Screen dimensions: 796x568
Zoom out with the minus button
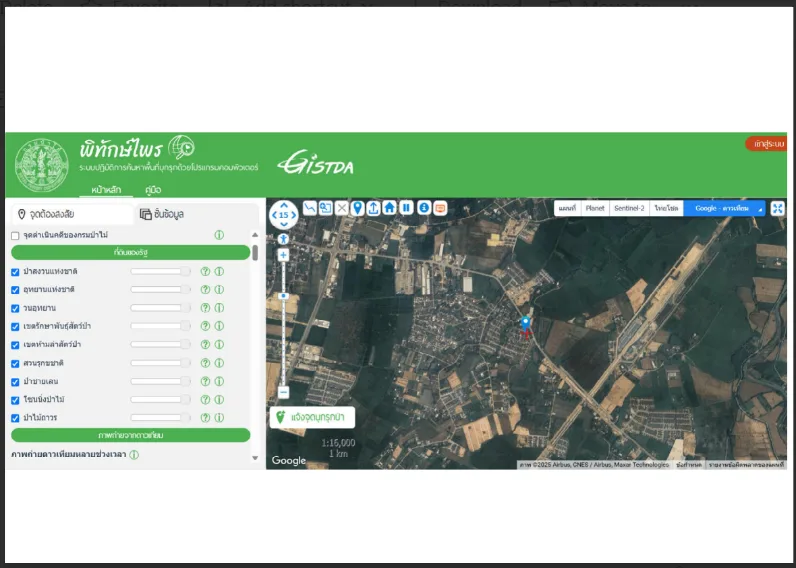point(283,392)
